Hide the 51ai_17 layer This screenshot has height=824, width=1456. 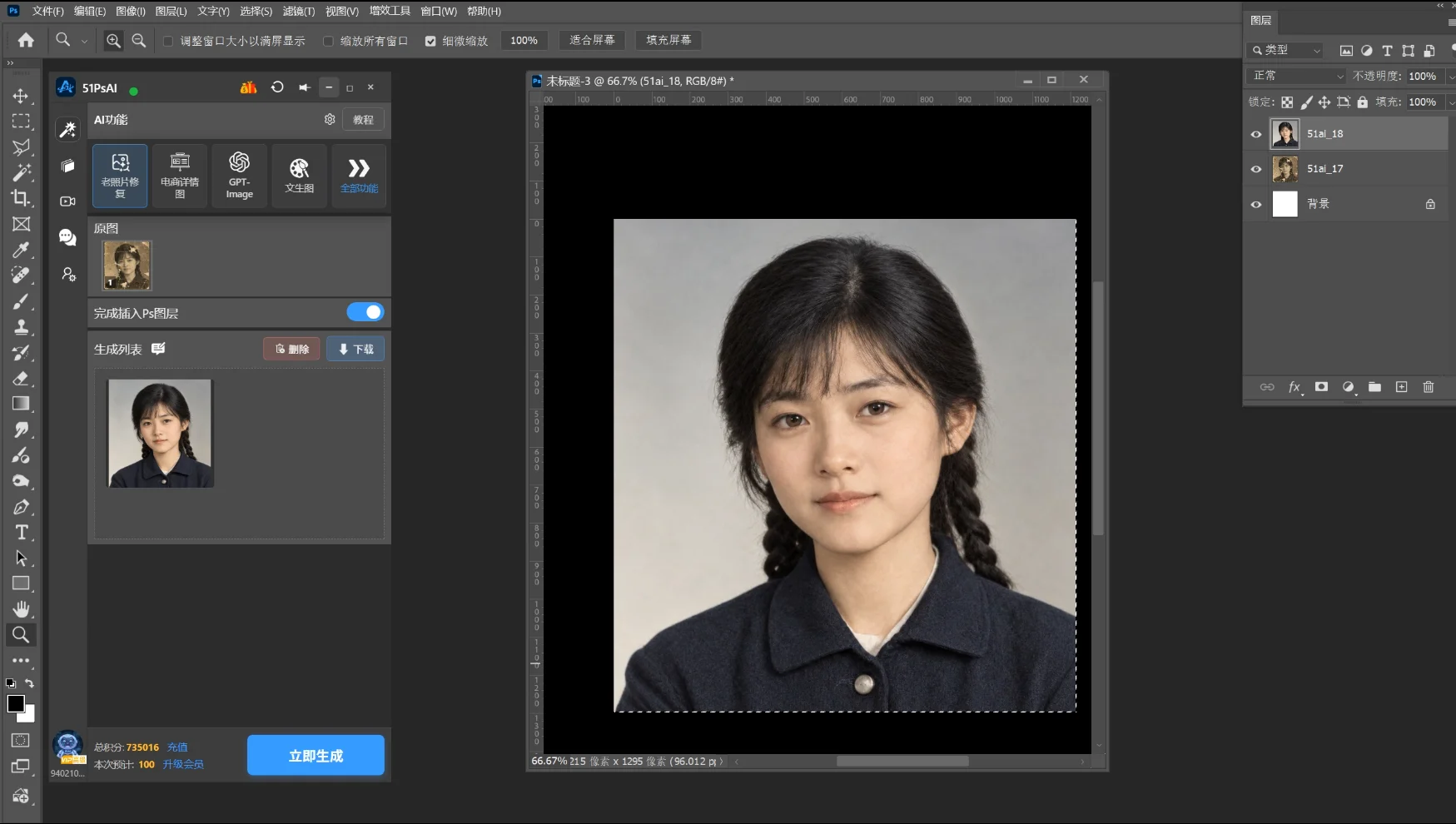click(x=1256, y=169)
